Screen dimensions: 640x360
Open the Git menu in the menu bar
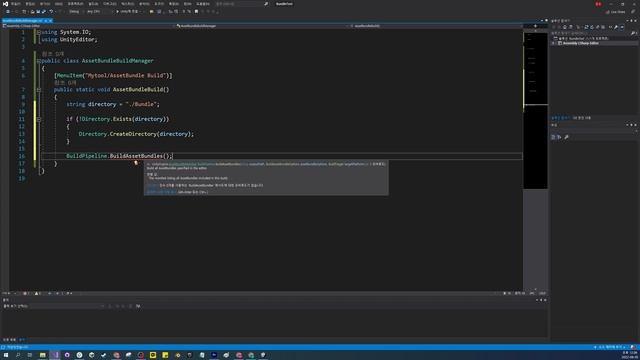[x=59, y=4]
